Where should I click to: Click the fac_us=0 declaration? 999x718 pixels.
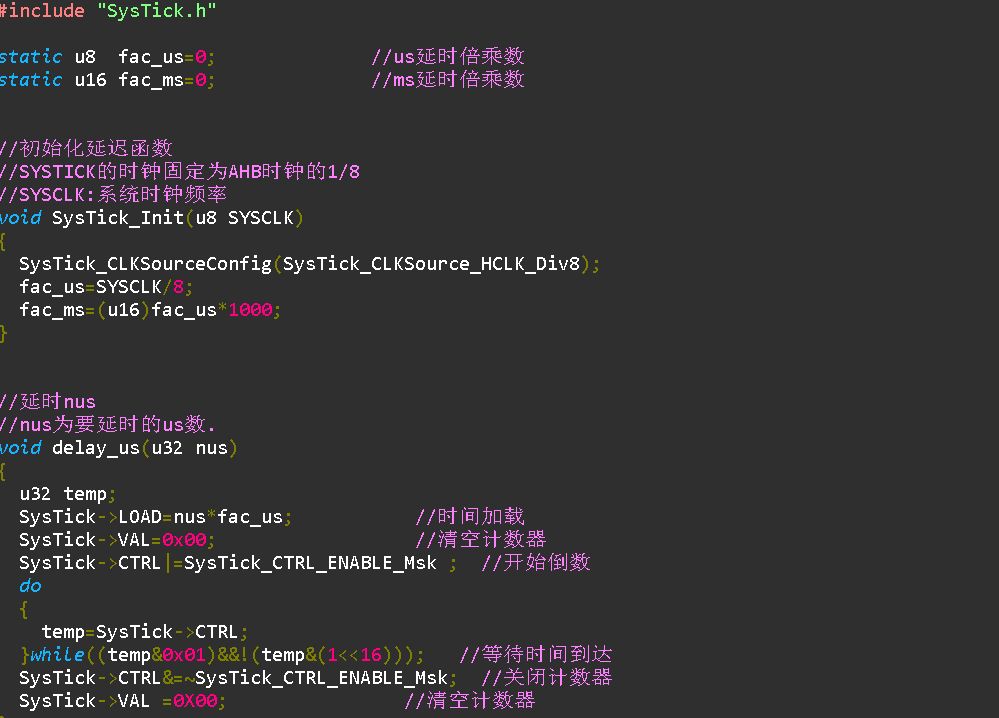[x=107, y=57]
